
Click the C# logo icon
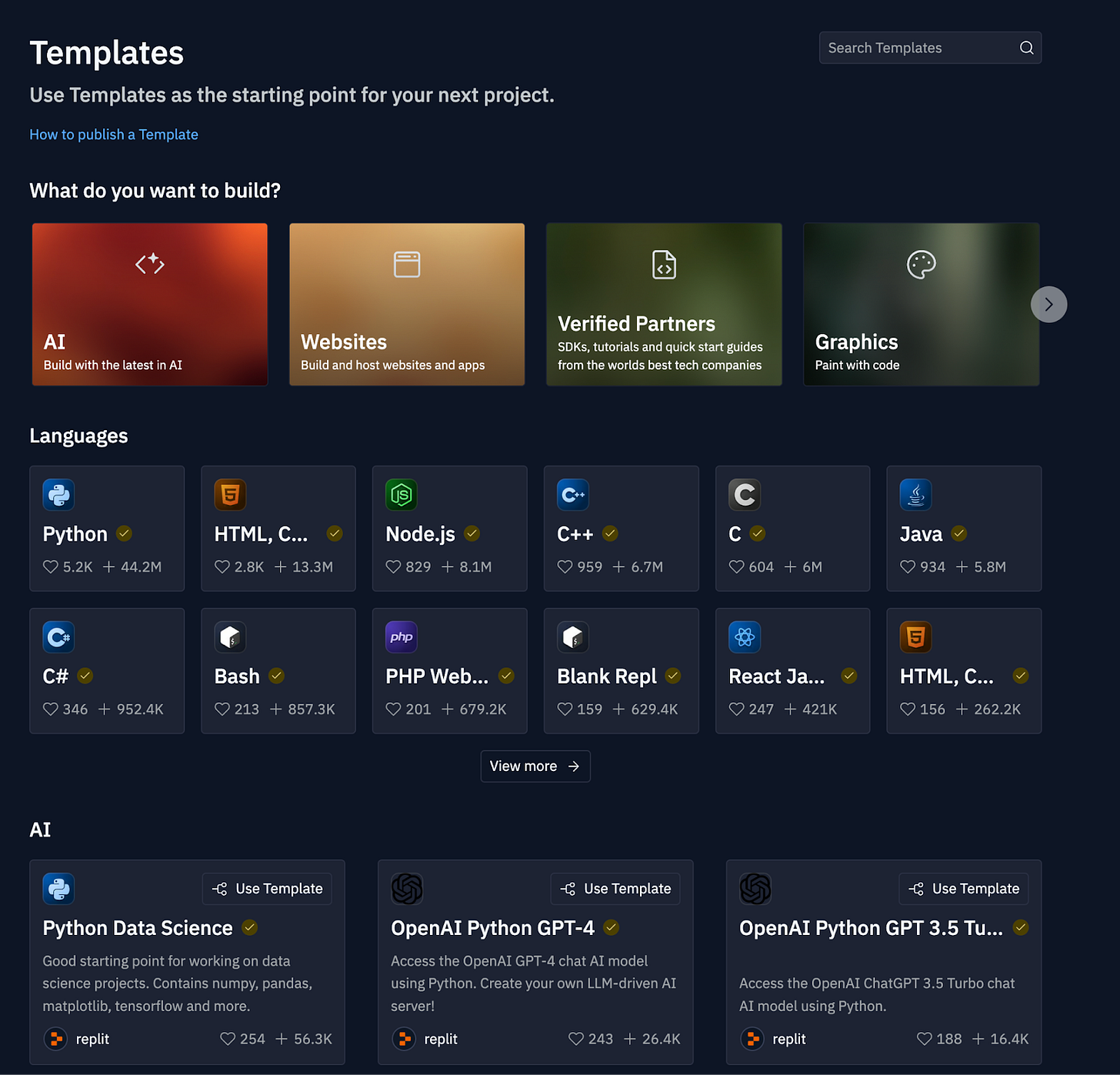[x=58, y=637]
